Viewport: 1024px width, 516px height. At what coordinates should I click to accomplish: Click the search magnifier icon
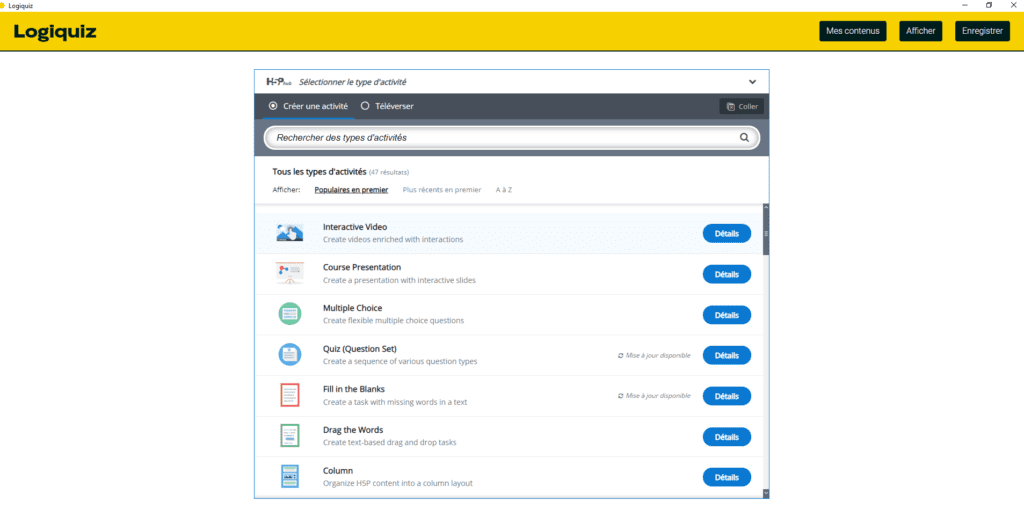(x=744, y=137)
